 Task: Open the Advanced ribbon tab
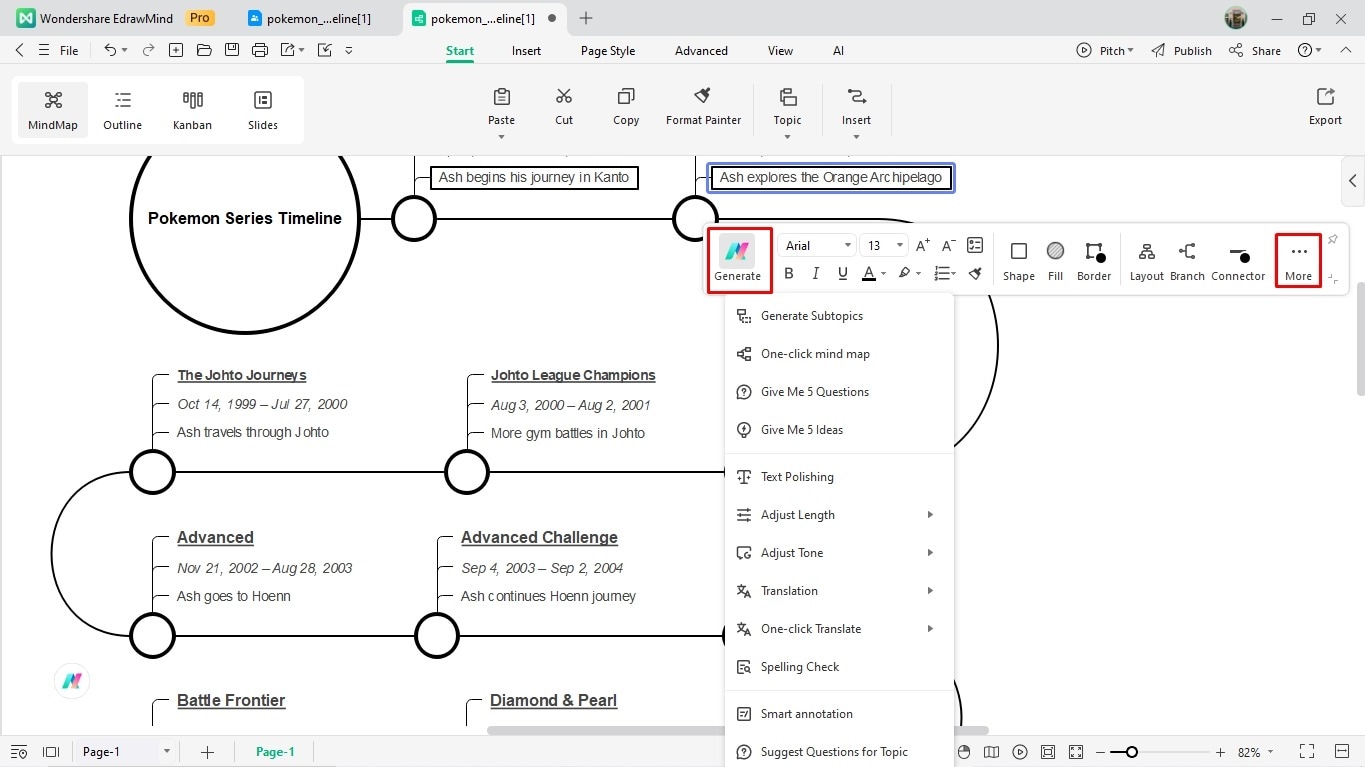coord(701,51)
